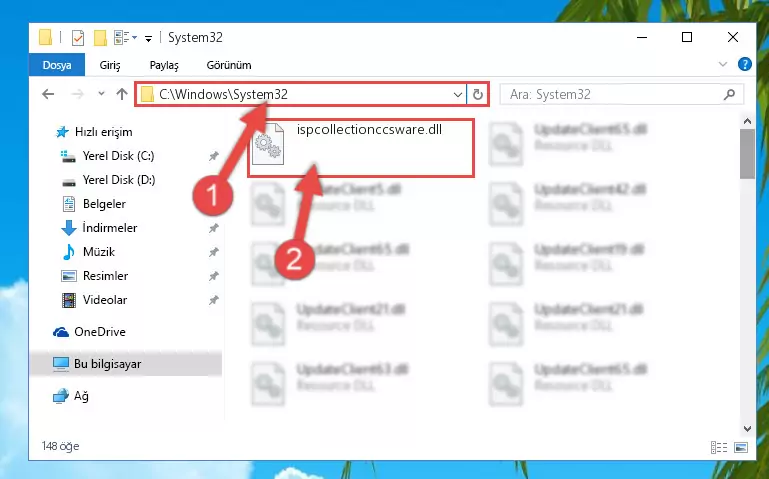
Task: Unpin Yerel Disk (C:) pin icon
Action: (x=213, y=156)
